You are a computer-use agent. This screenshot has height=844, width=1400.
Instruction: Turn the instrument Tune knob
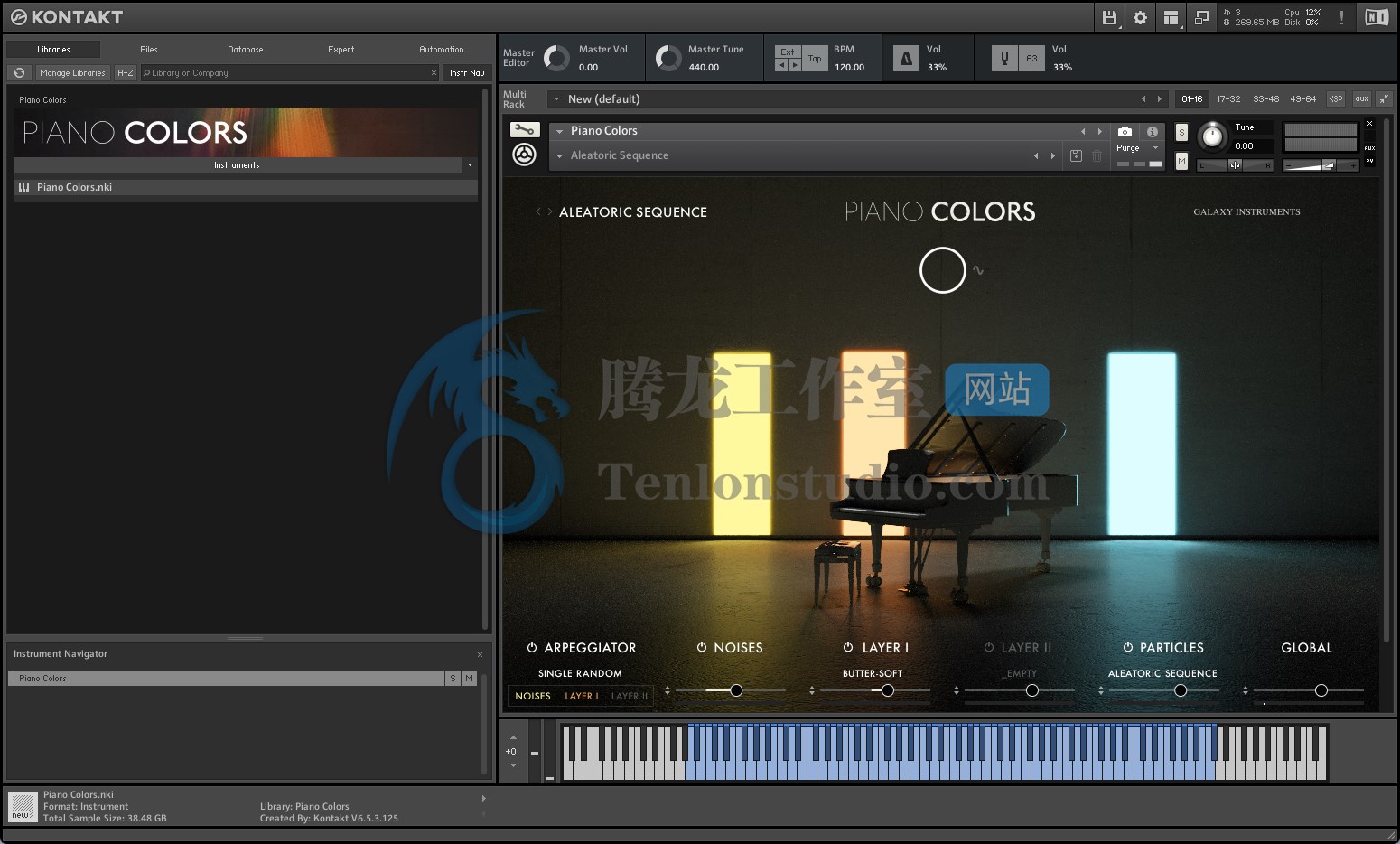1212,136
